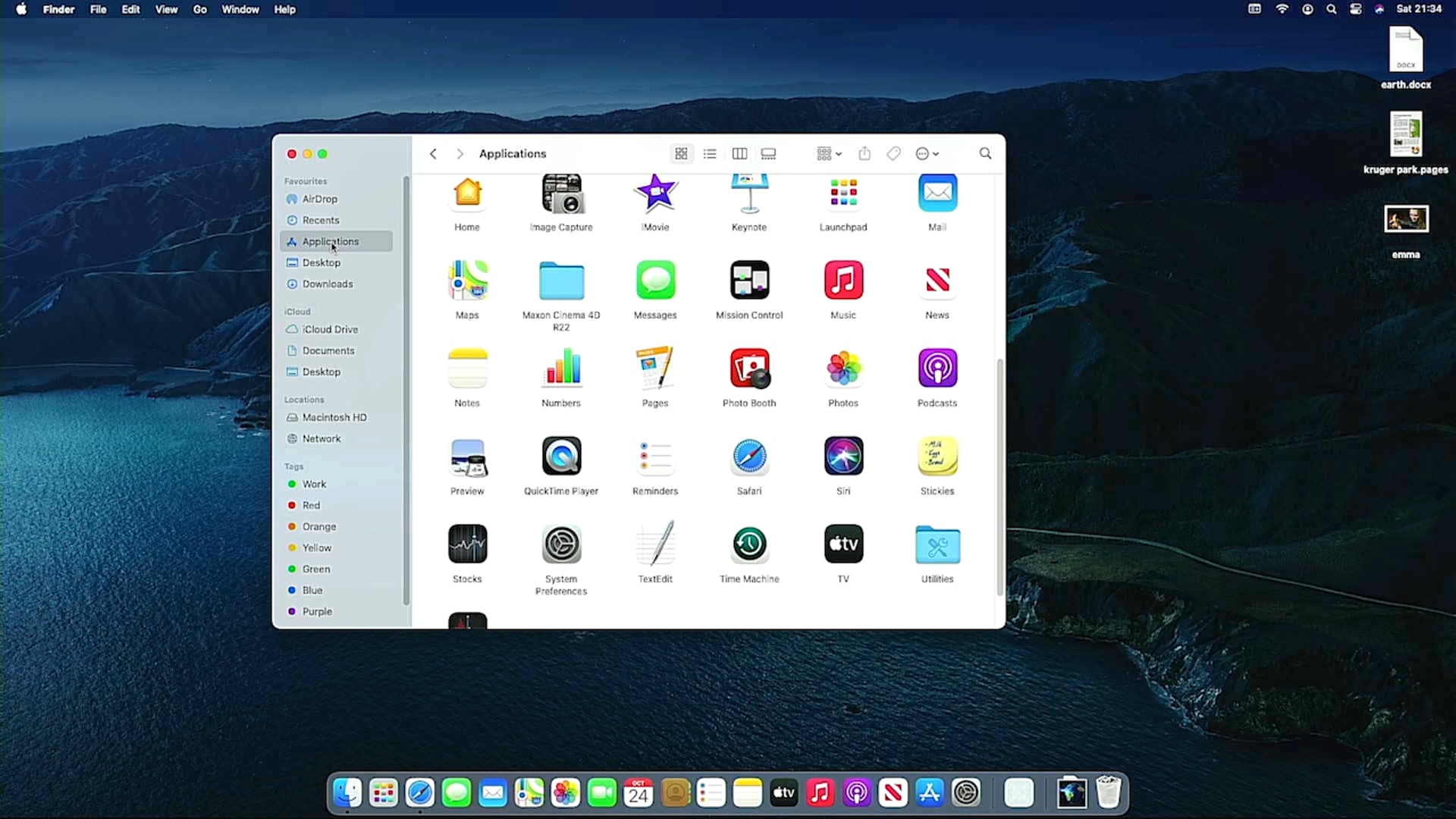The image size is (1456, 819).
Task: Open the File menu
Action: (98, 9)
